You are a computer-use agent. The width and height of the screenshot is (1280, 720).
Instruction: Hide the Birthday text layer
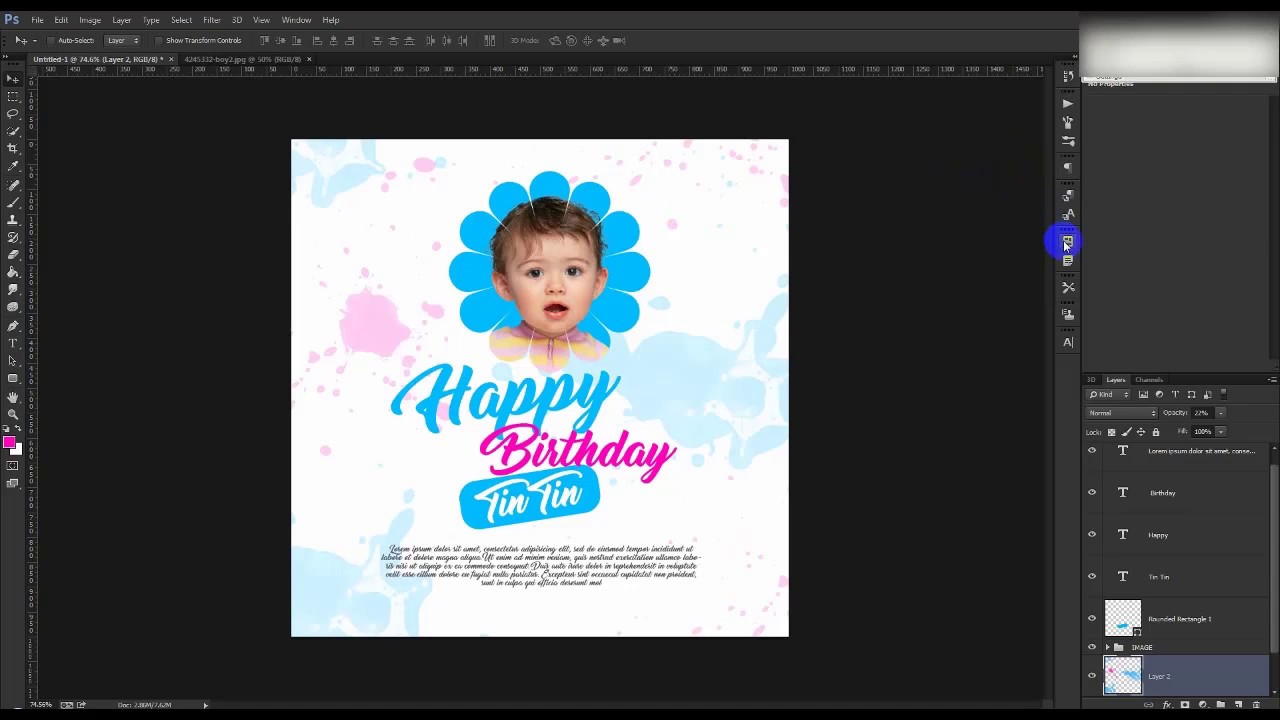pos(1092,492)
